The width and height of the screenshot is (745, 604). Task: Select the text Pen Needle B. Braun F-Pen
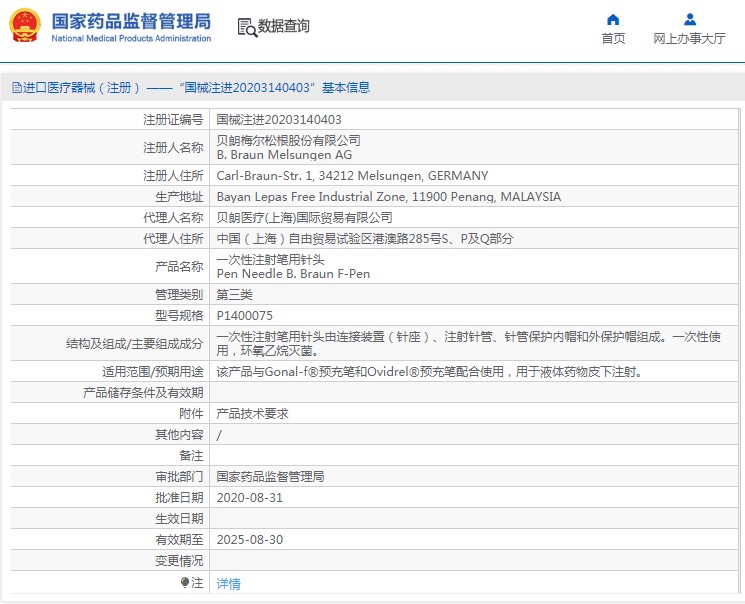[293, 274]
